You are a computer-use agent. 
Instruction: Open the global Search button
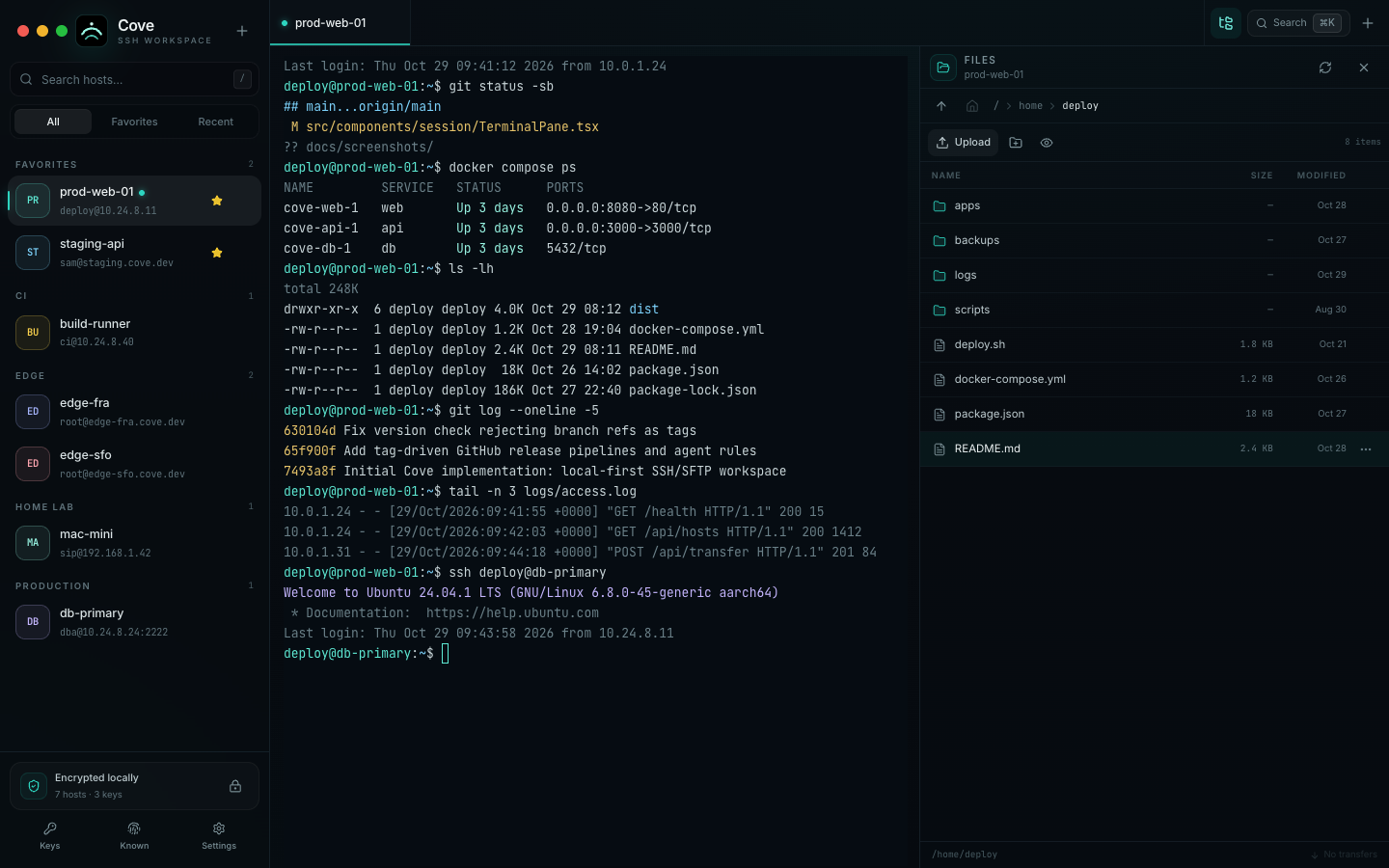click(1298, 23)
